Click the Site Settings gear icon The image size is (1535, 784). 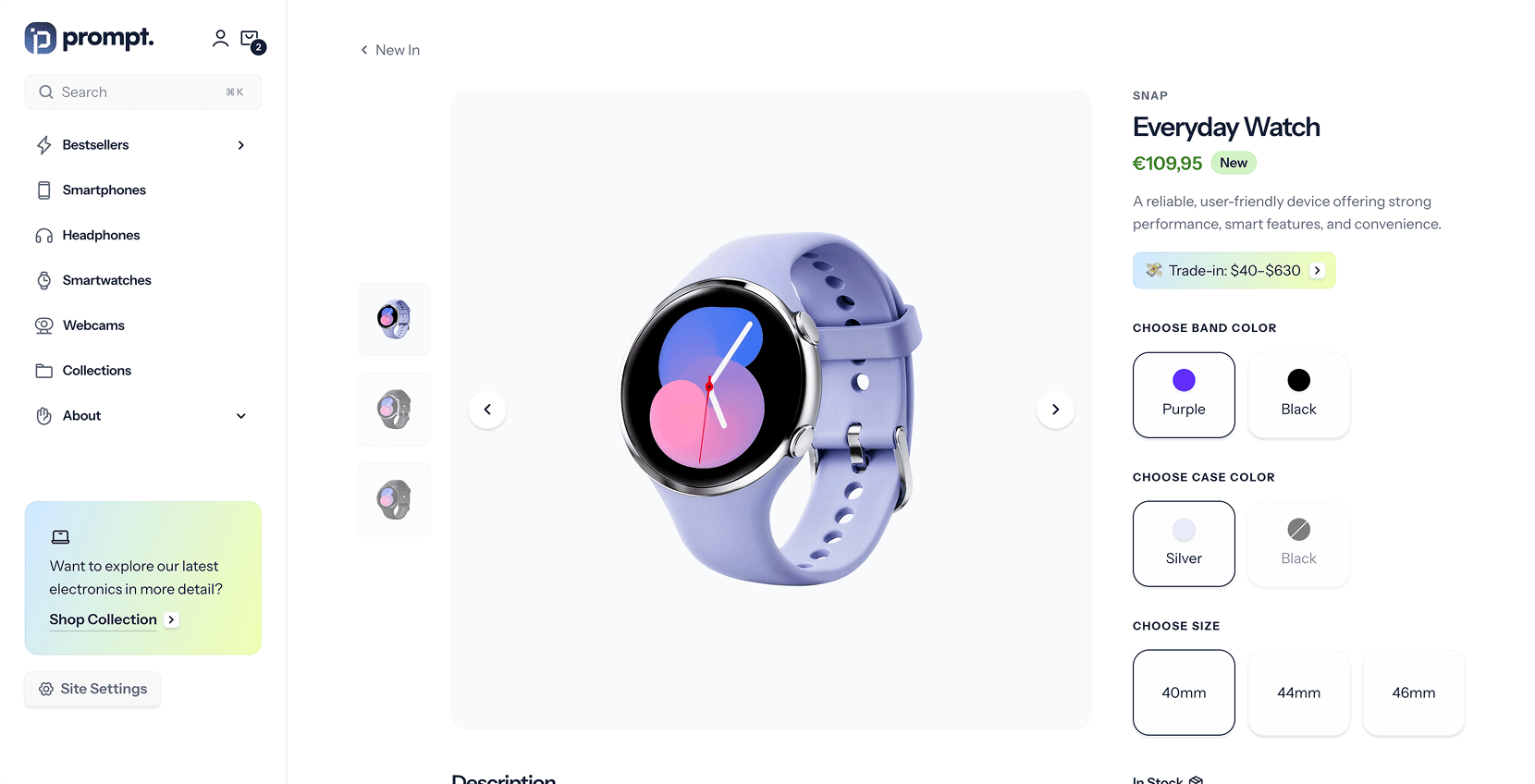pos(46,689)
